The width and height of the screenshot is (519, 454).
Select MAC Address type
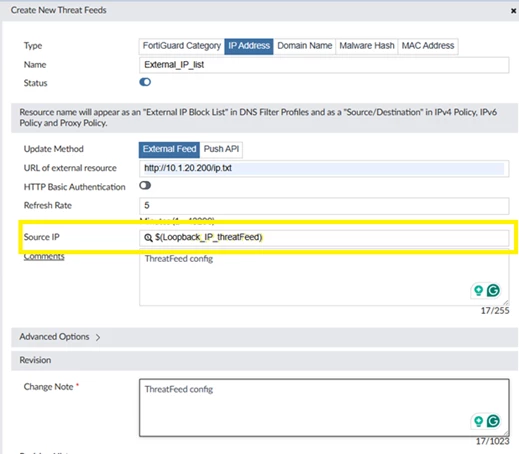pos(428,46)
